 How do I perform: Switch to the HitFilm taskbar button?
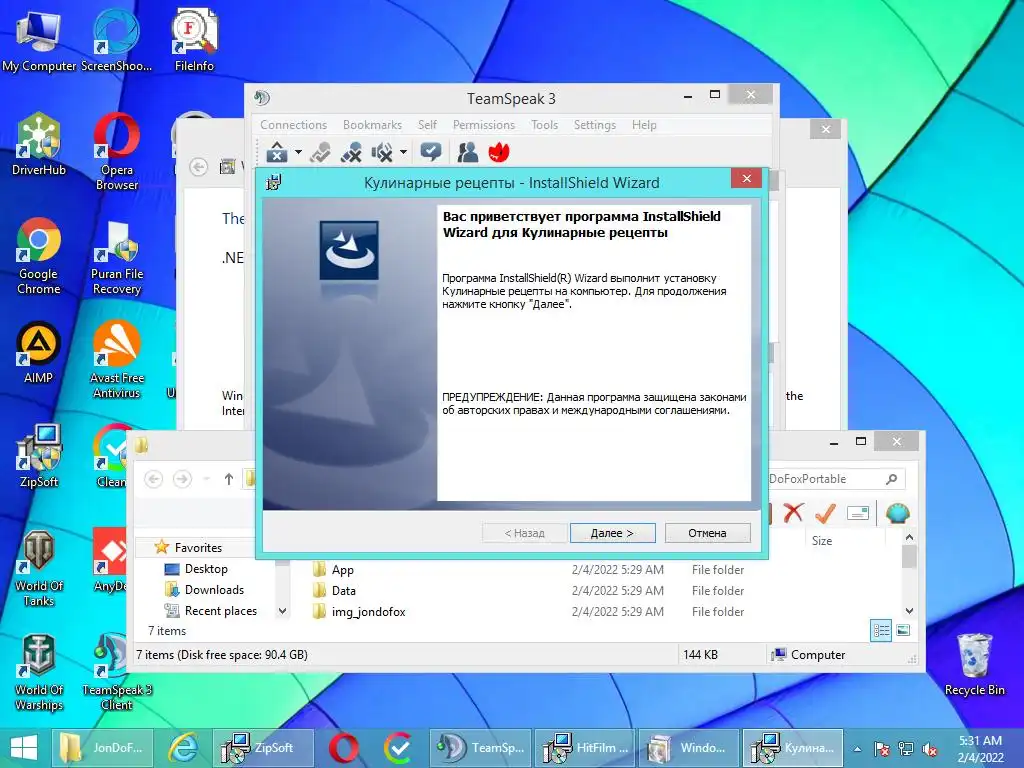[584, 748]
